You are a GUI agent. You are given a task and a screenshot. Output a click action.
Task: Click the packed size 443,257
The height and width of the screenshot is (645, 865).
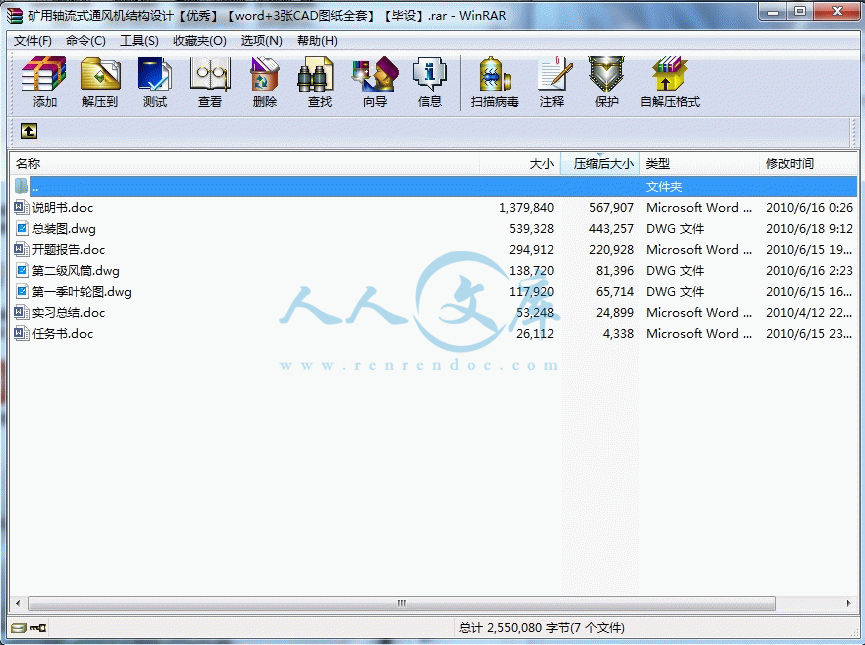coord(611,228)
